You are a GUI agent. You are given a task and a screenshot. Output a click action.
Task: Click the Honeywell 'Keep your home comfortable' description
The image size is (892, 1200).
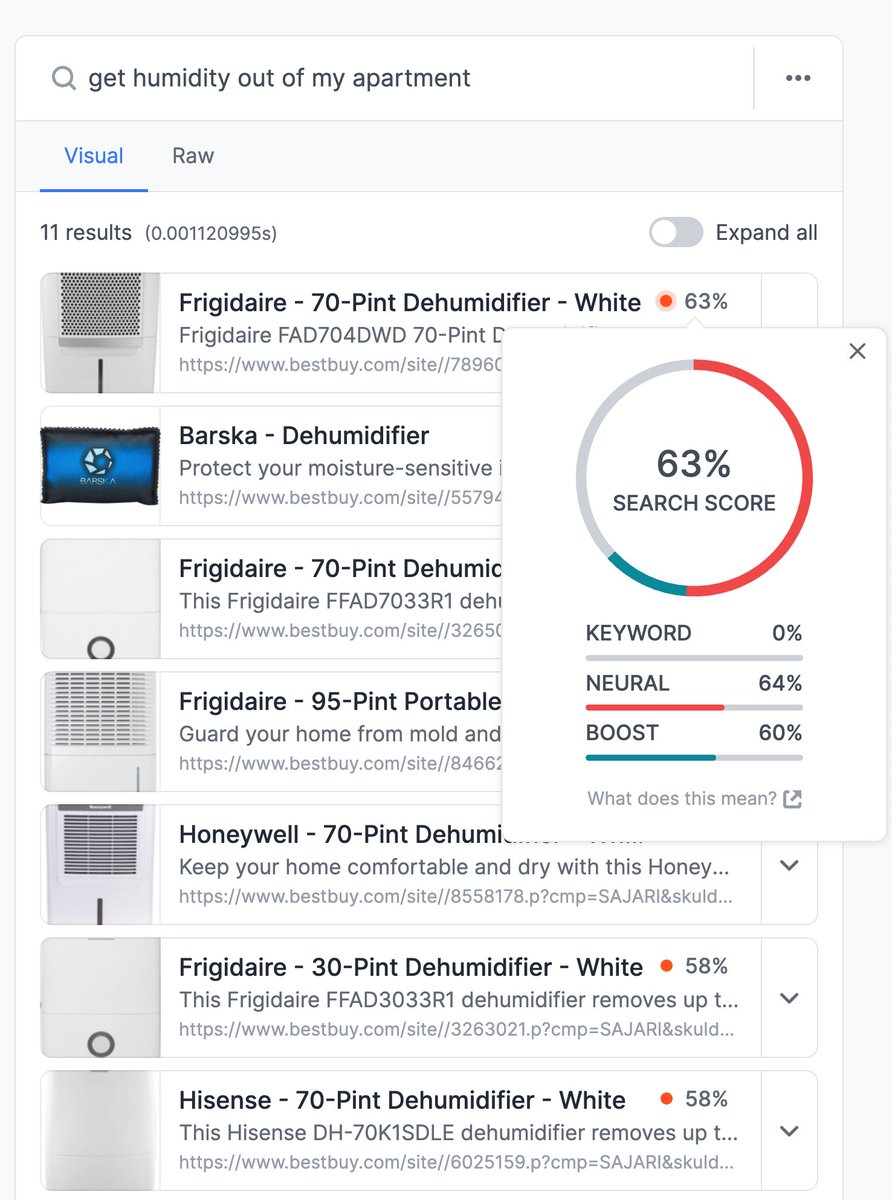(x=454, y=867)
